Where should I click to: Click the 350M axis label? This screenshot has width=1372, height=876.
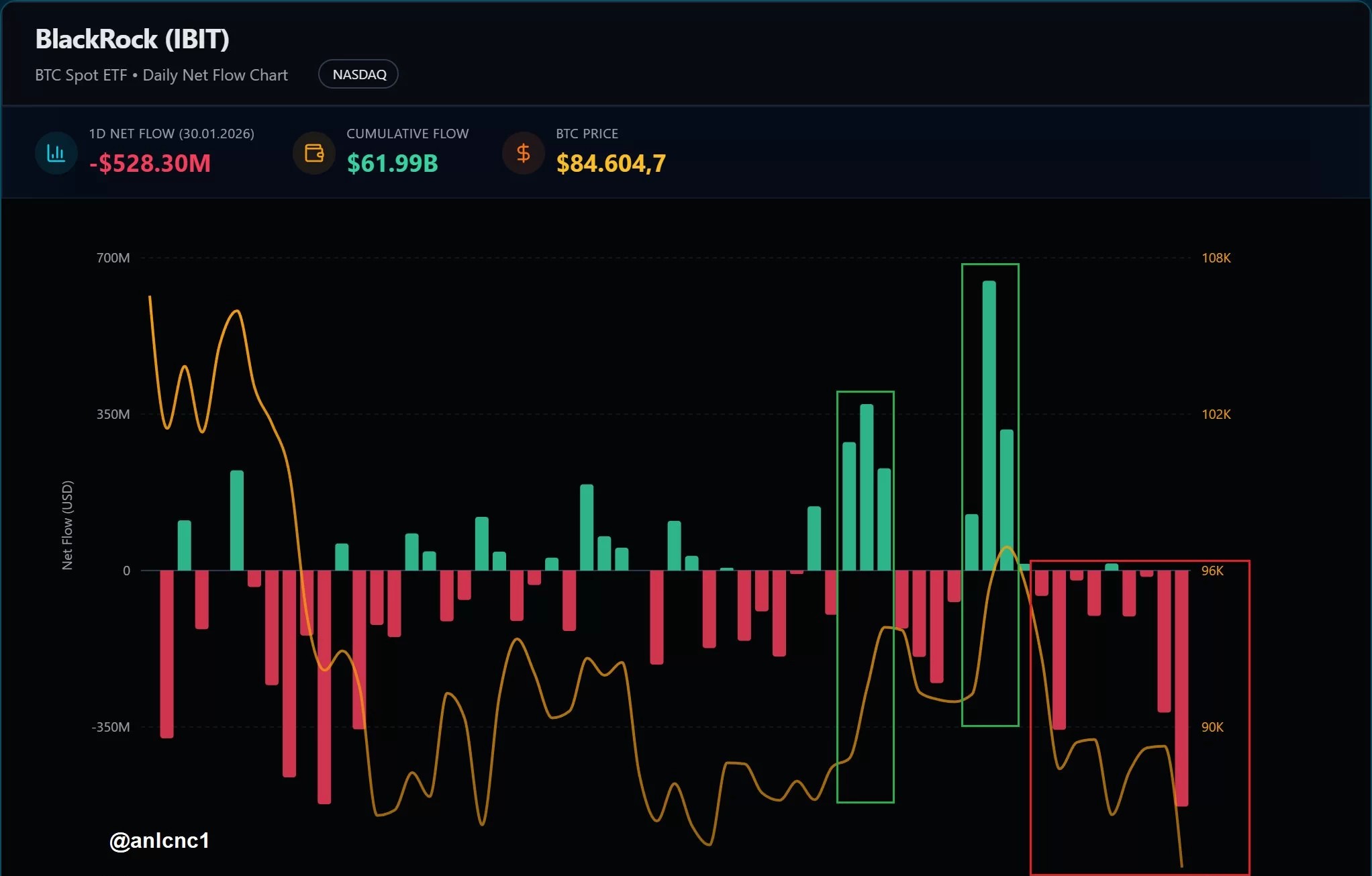tap(113, 414)
